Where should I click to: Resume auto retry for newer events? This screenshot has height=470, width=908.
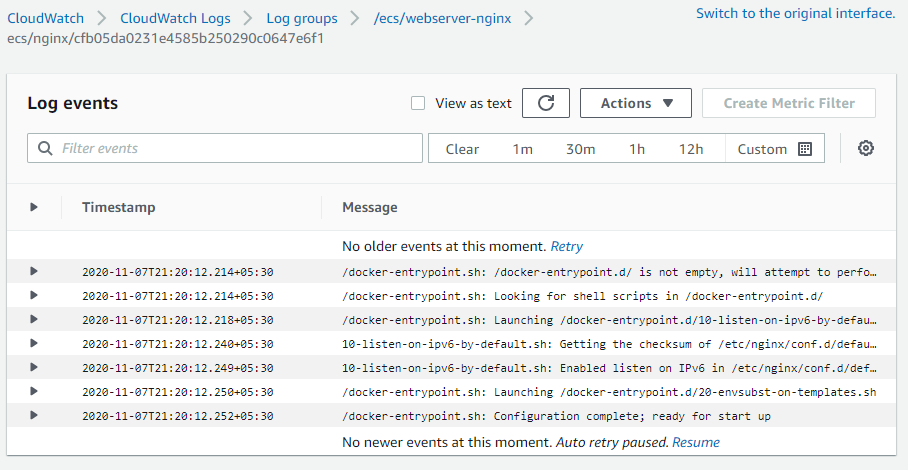click(x=695, y=442)
